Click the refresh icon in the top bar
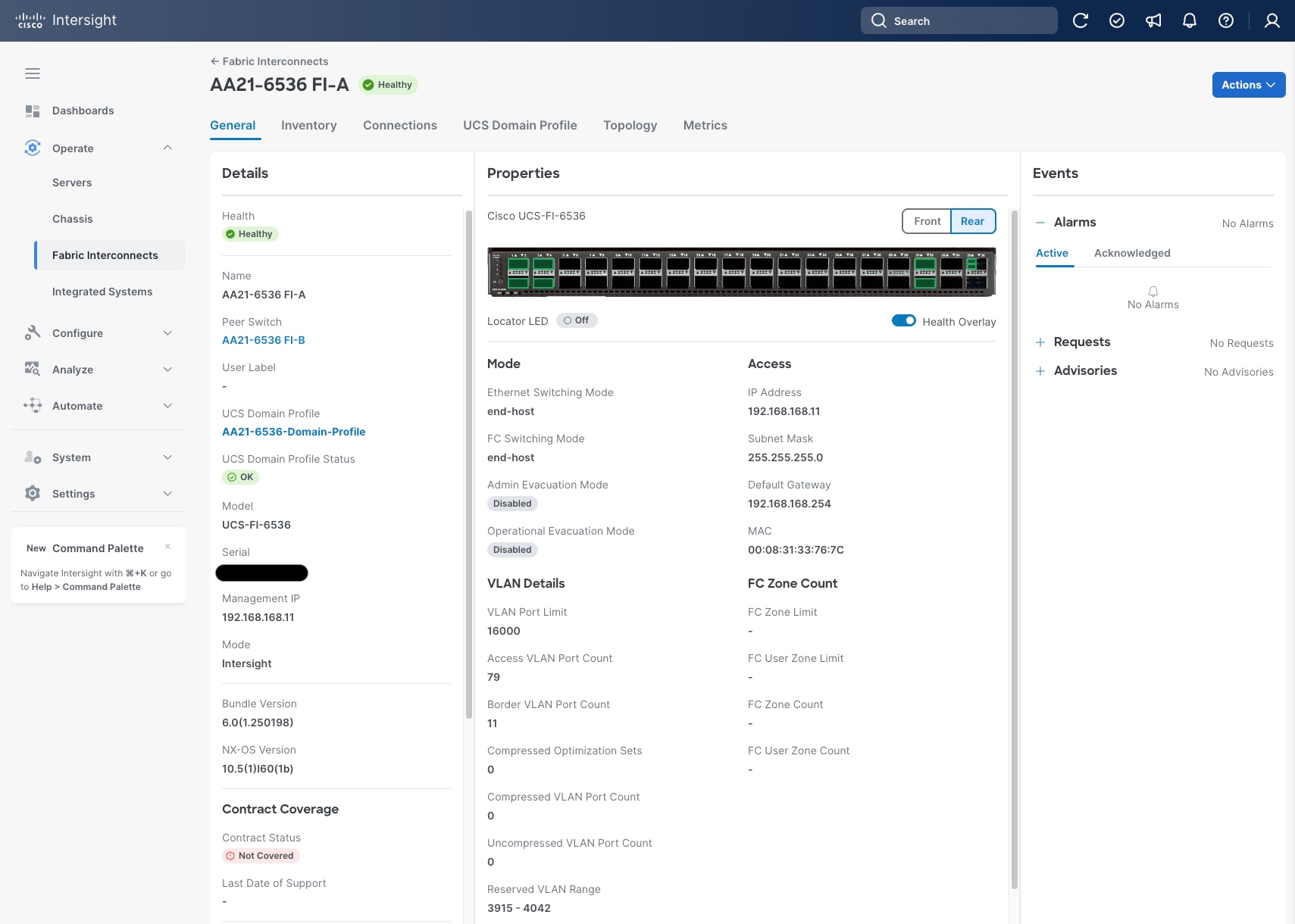 [1081, 20]
